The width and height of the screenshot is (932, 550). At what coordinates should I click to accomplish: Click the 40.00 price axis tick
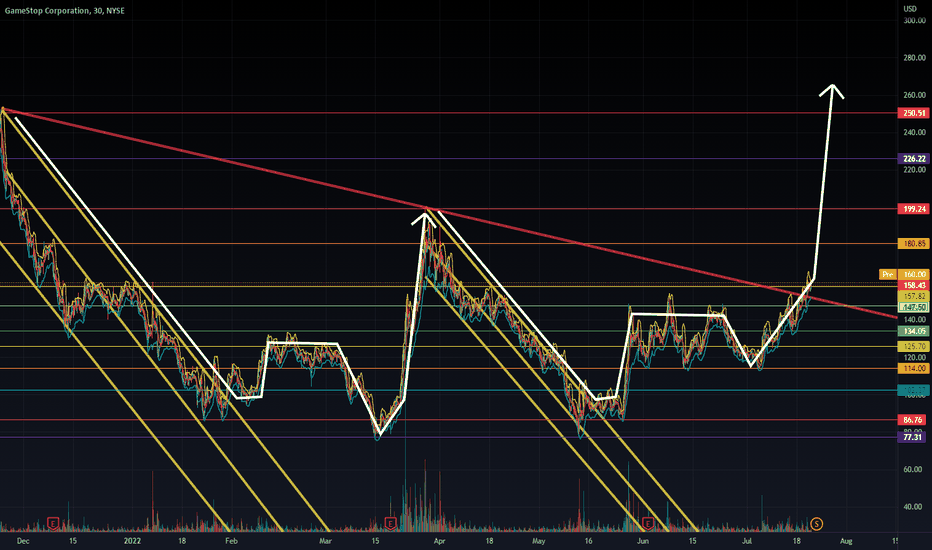tap(912, 507)
